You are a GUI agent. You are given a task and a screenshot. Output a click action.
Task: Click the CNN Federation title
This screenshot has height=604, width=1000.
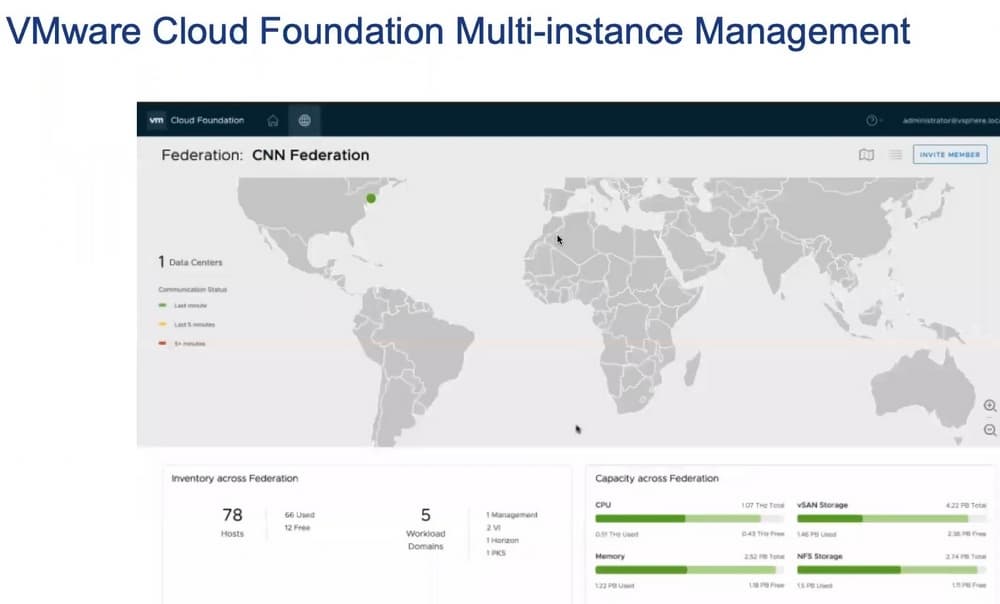tap(310, 155)
